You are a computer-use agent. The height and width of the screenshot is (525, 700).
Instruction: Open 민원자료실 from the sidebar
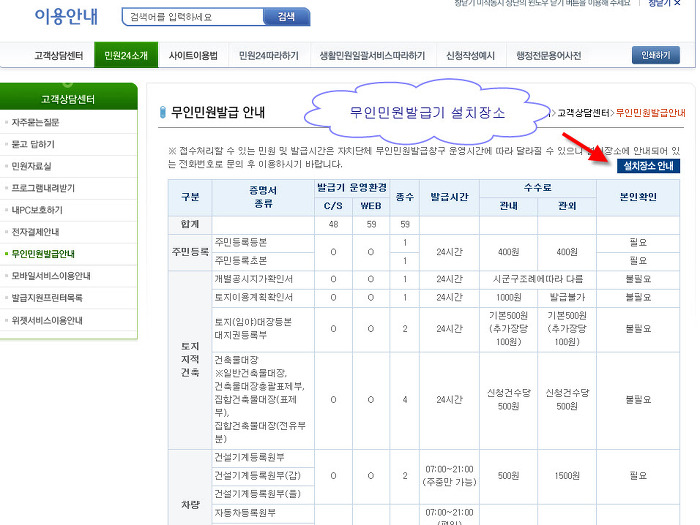pos(32,166)
